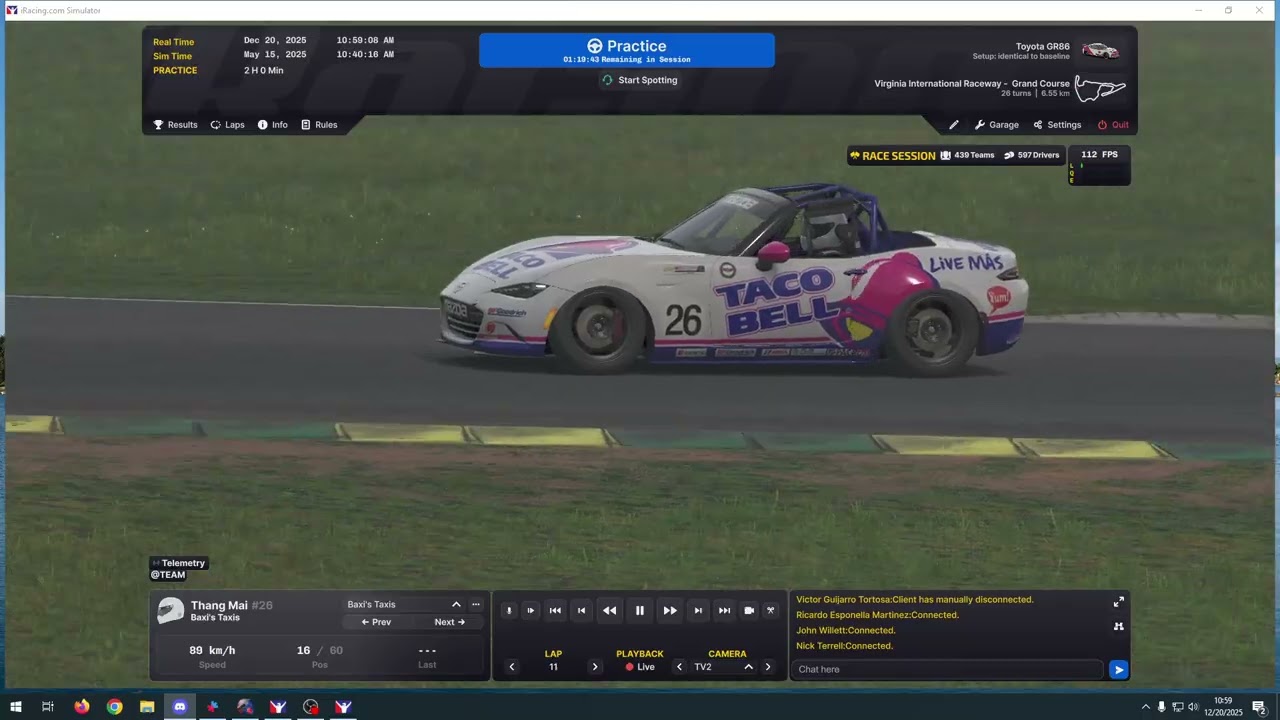The width and height of the screenshot is (1280, 720).
Task: Expand the chat panel
Action: [x=1118, y=602]
